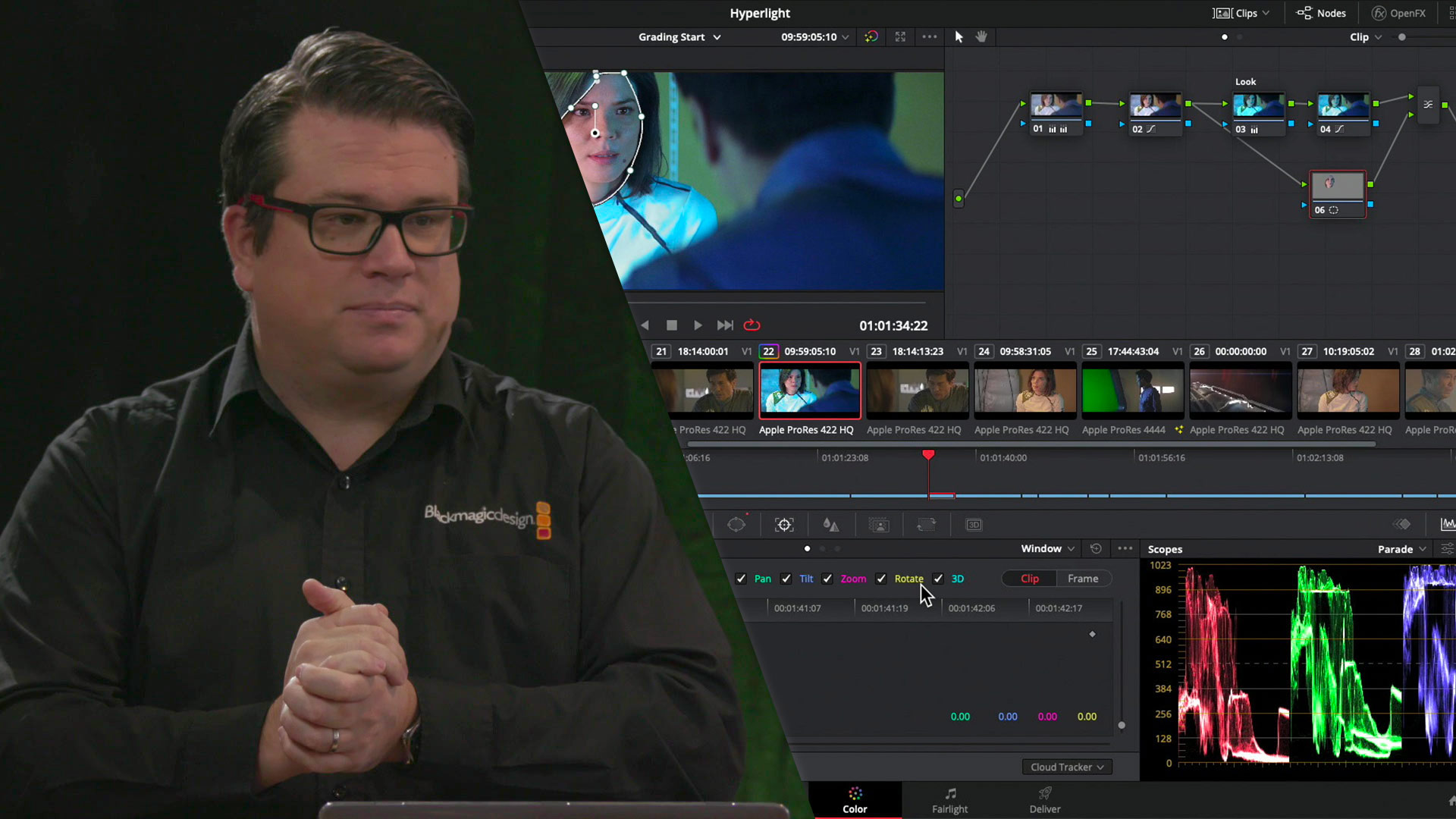Open the Power Window palette icon

(x=736, y=525)
